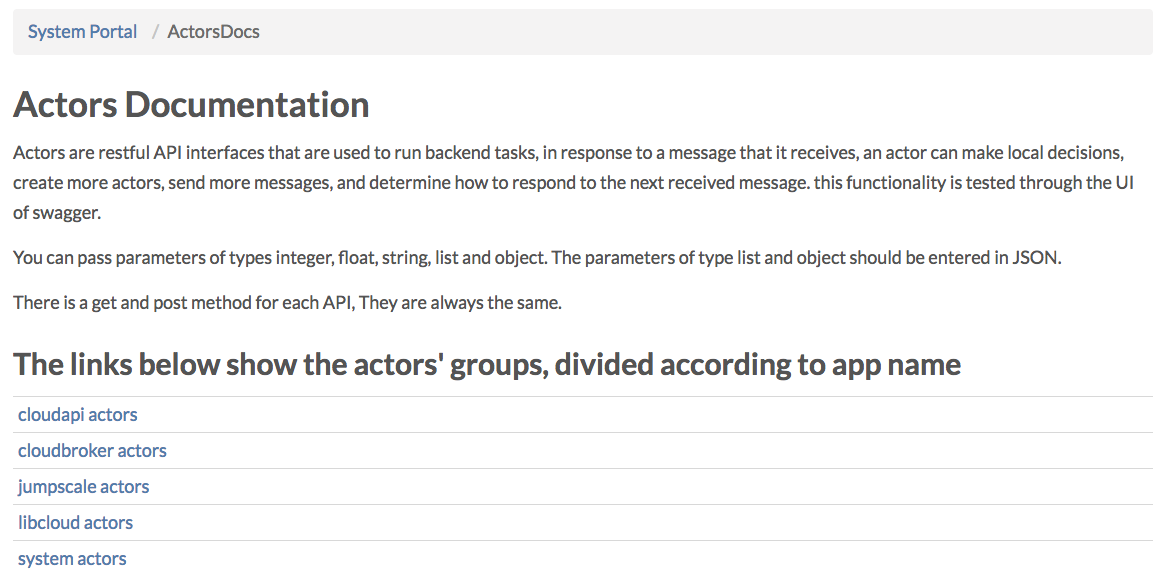The image size is (1164, 582).
Task: Select the jumpscale actors link
Action: point(83,487)
